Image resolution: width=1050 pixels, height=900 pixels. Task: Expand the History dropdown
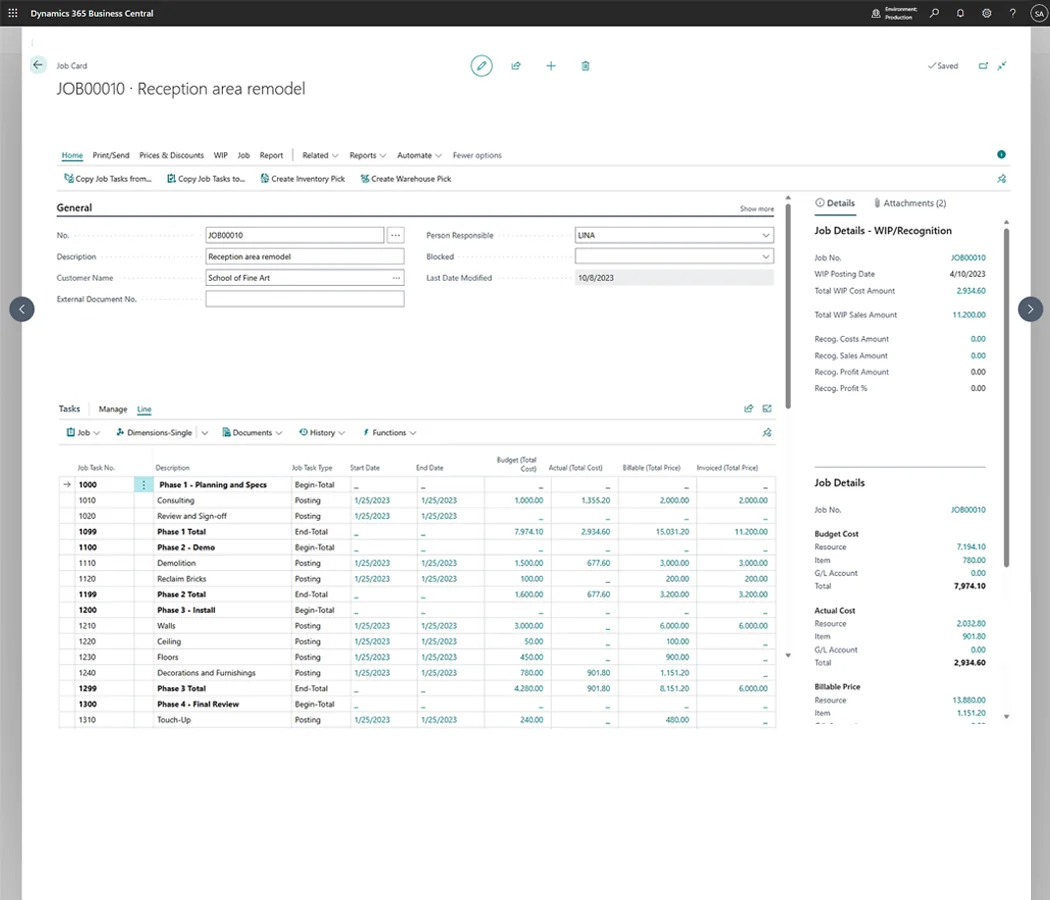(322, 433)
